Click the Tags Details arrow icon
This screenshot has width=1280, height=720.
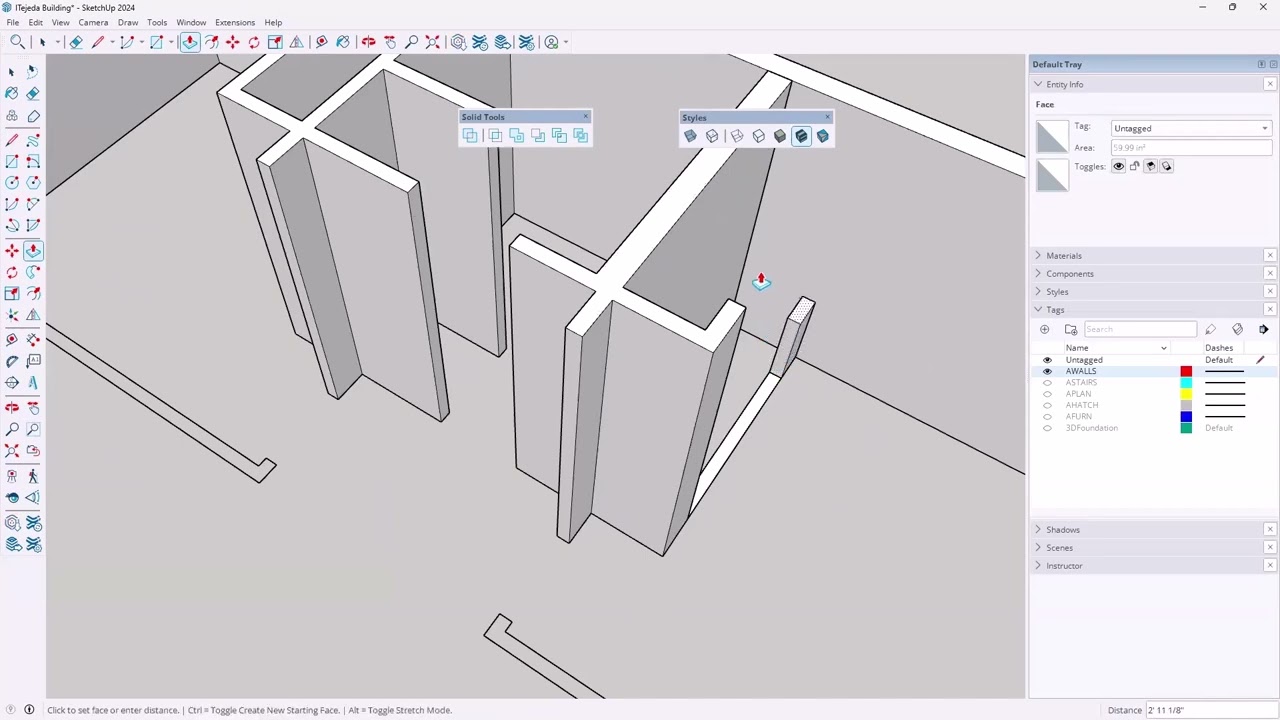pyautogui.click(x=1264, y=329)
